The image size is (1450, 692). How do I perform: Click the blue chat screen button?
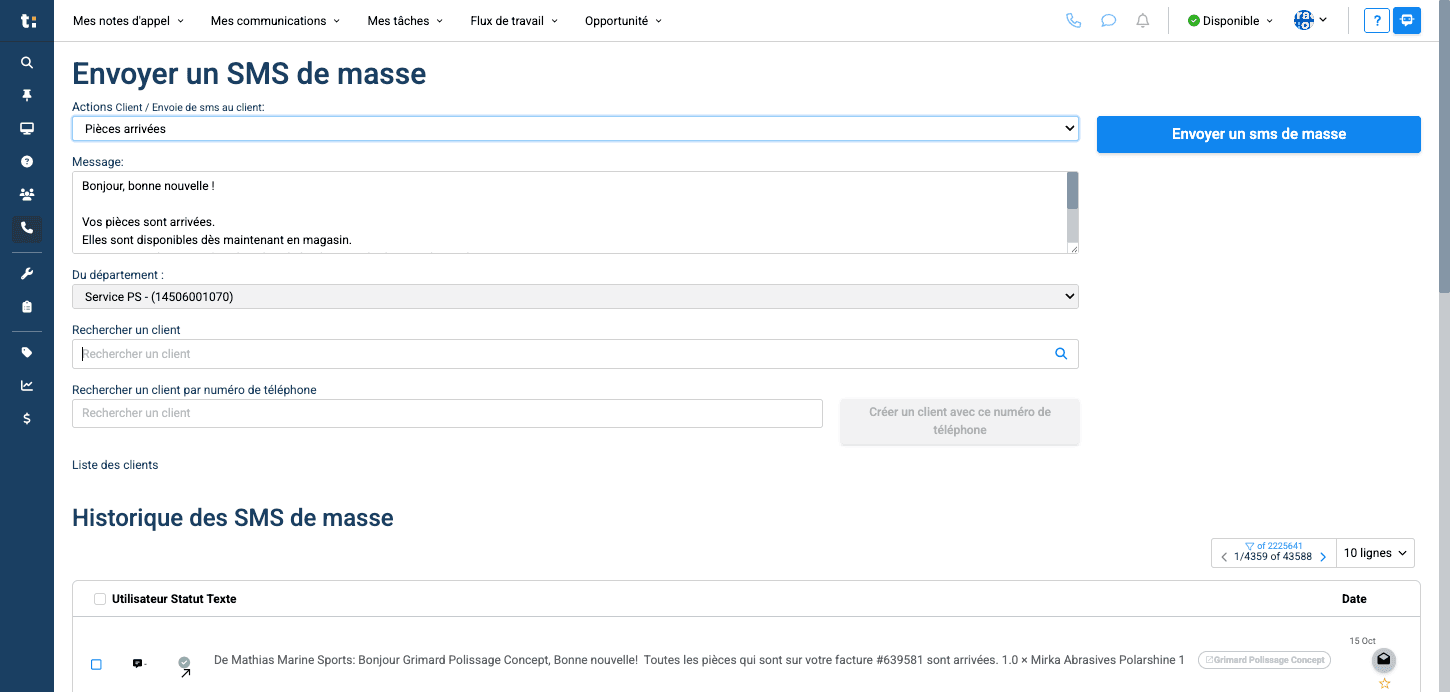pos(1407,20)
